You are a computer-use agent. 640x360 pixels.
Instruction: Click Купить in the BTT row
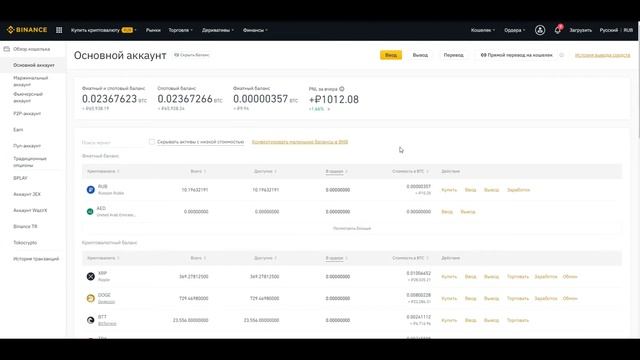pyautogui.click(x=449, y=320)
